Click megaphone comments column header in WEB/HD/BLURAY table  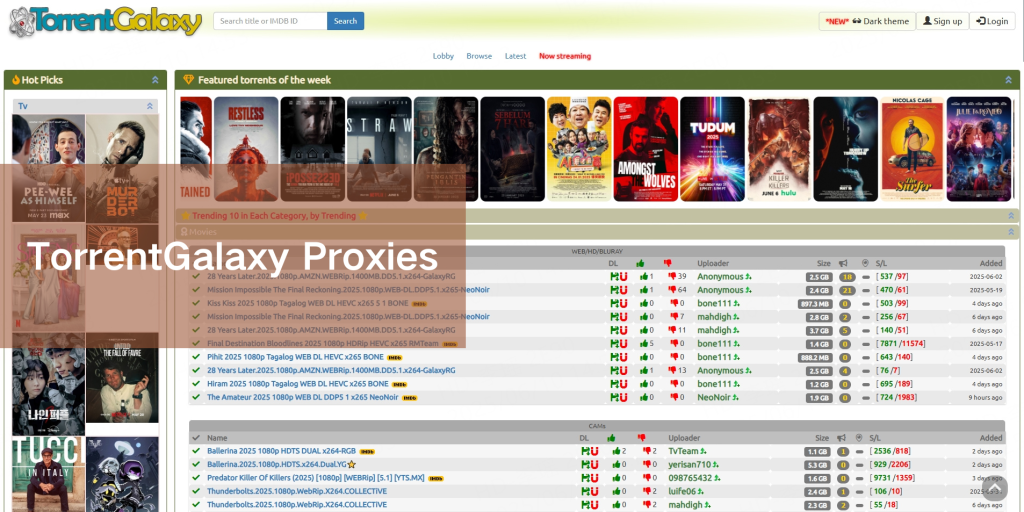pyautogui.click(x=843, y=263)
